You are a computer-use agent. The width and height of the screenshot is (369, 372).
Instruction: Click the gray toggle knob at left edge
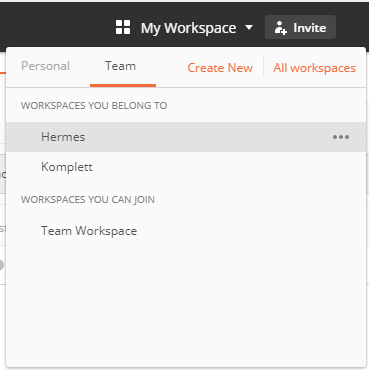[x=2, y=265]
